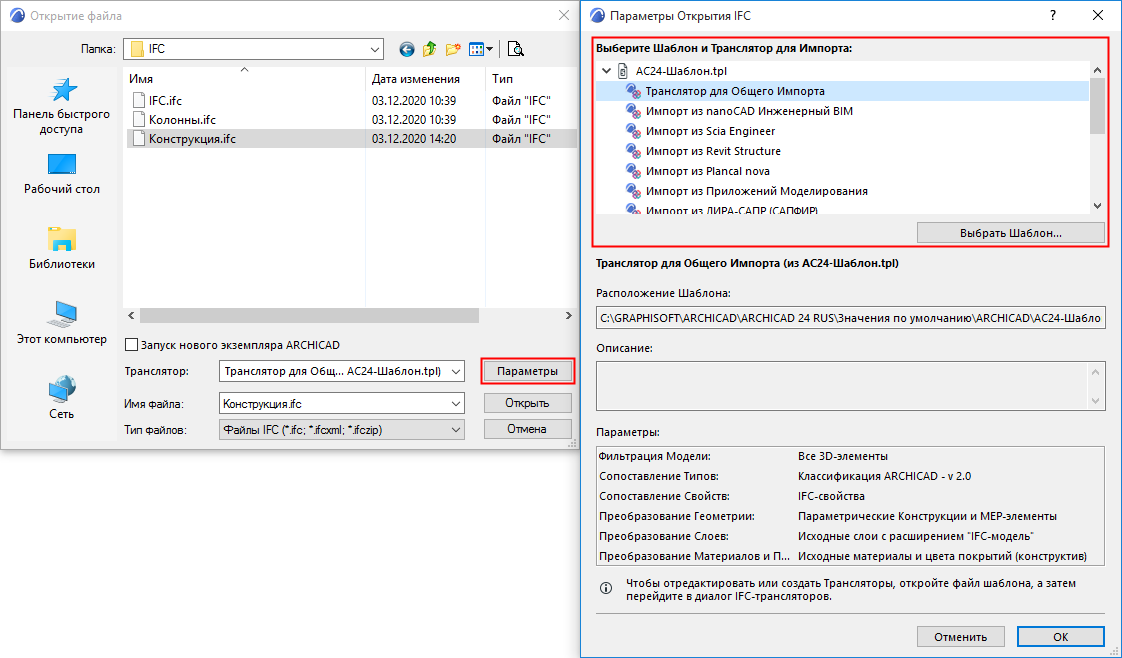Enable Запуск нового экземпляра ARCHICAD checkbox
The image size is (1122, 658).
(132, 345)
